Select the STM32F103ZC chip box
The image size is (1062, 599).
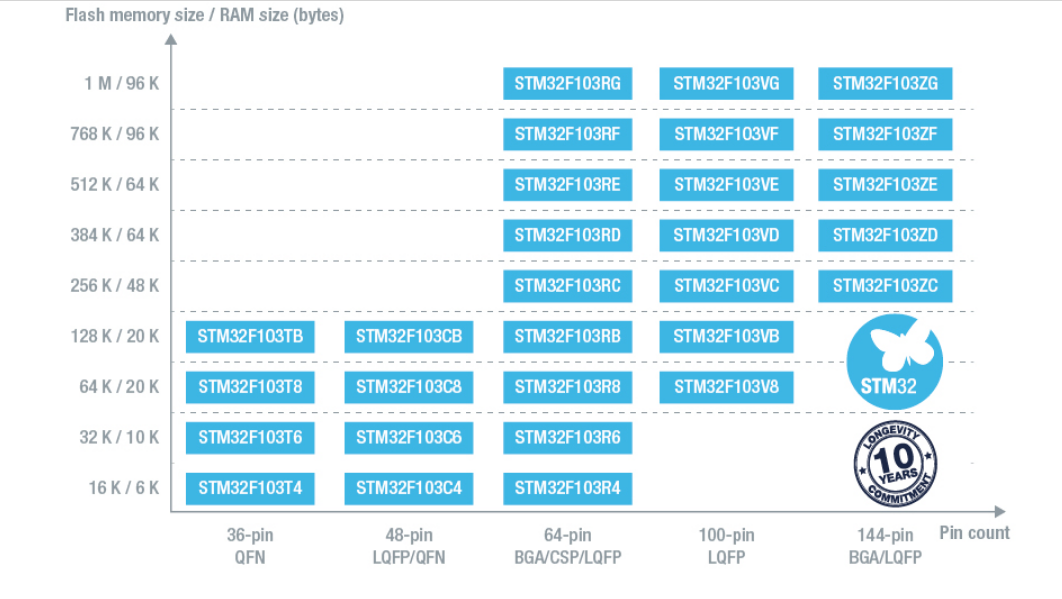coord(885,286)
